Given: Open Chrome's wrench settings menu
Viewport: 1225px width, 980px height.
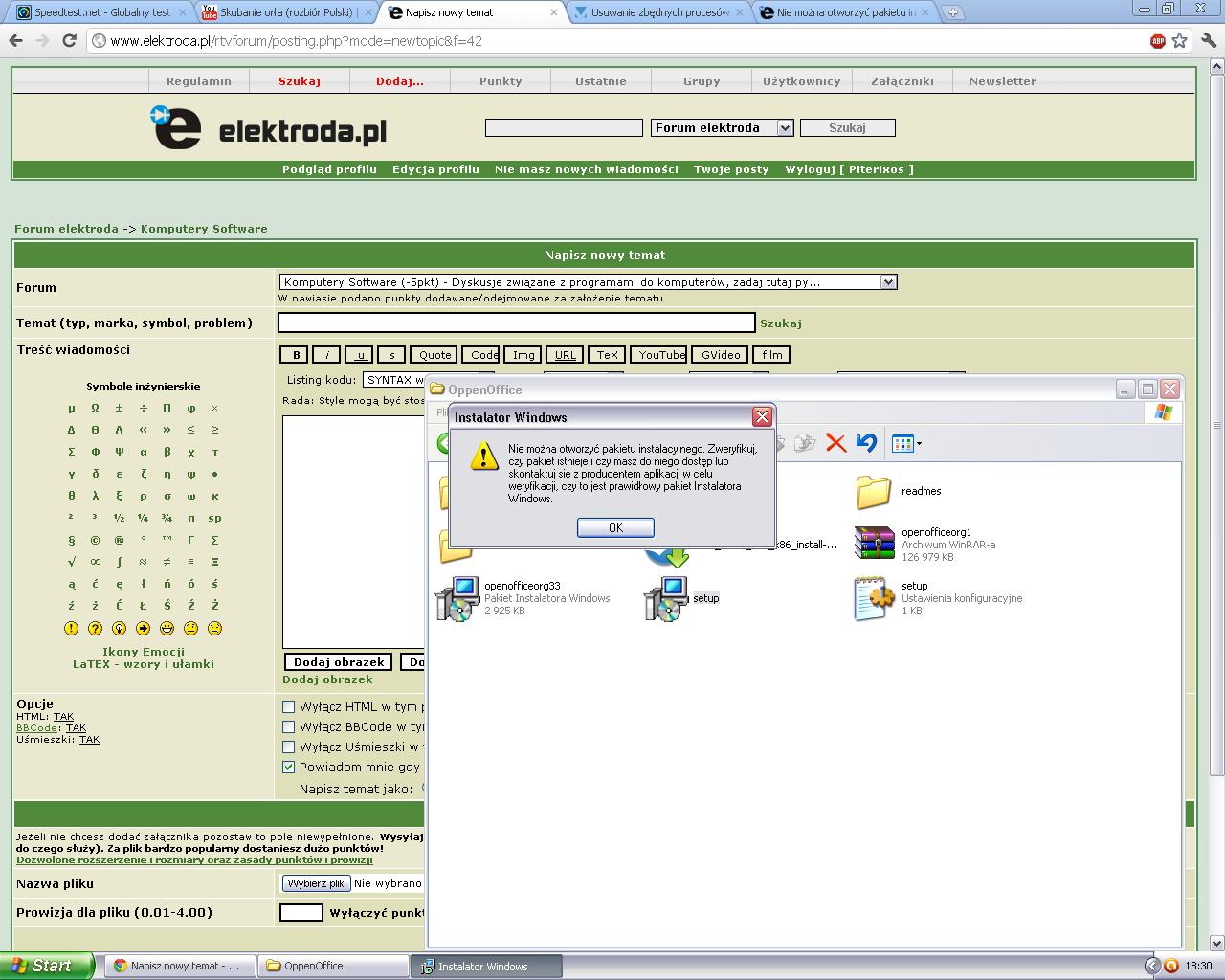Looking at the screenshot, I should click(1208, 41).
